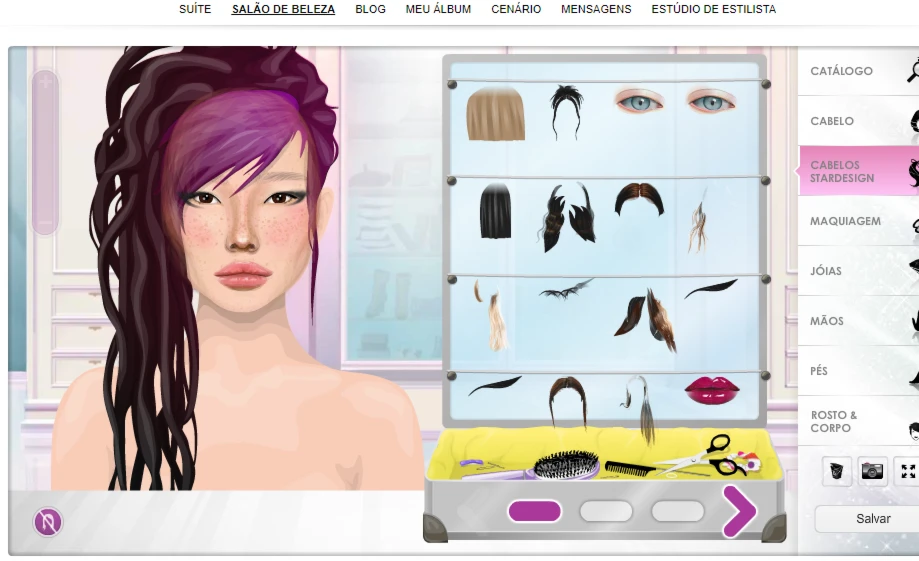Viewport: 919px width, 561px height.
Task: Zoom in with the plus slider button
Action: click(45, 83)
